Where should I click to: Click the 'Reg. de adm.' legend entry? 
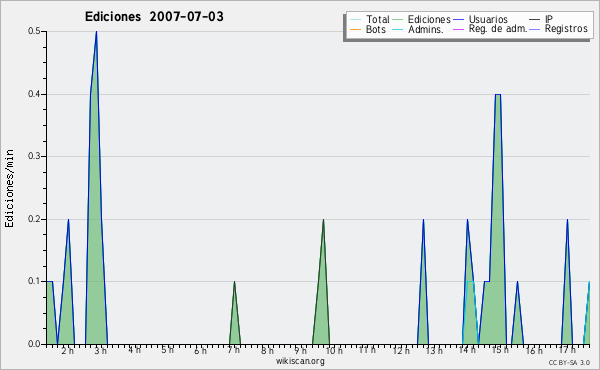[x=498, y=29]
